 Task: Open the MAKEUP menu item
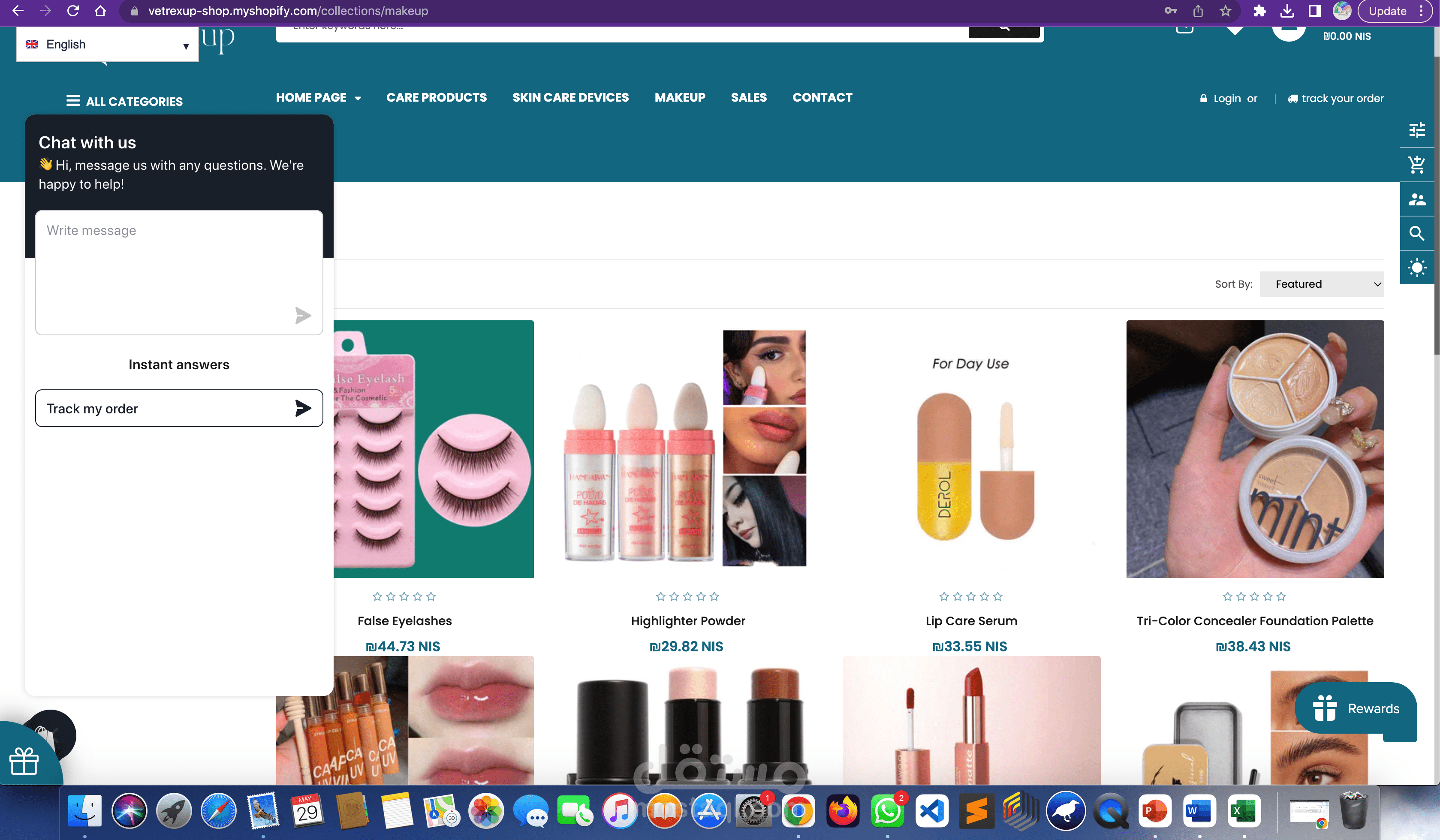(x=679, y=98)
